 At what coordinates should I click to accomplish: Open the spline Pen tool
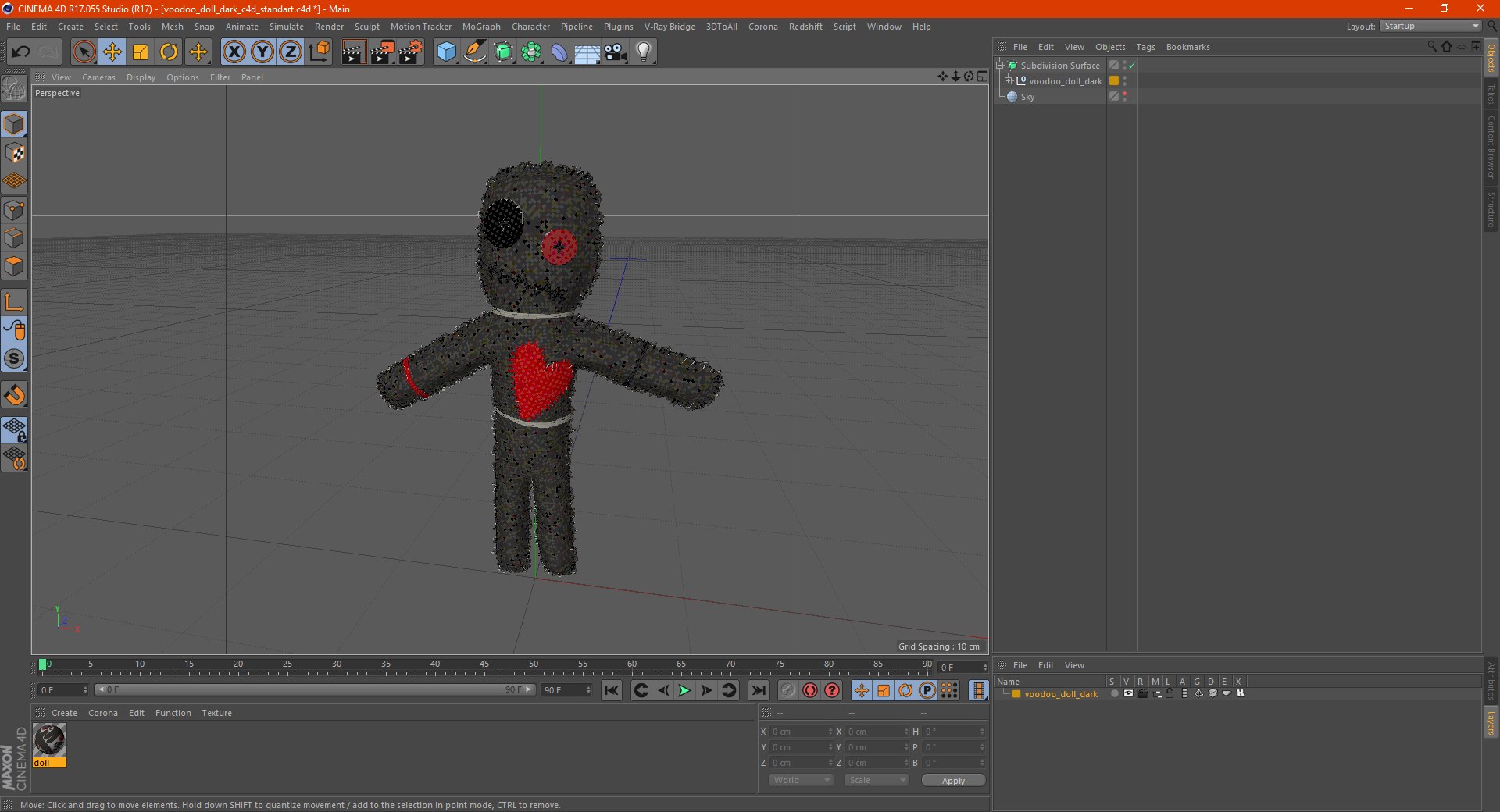coord(475,52)
